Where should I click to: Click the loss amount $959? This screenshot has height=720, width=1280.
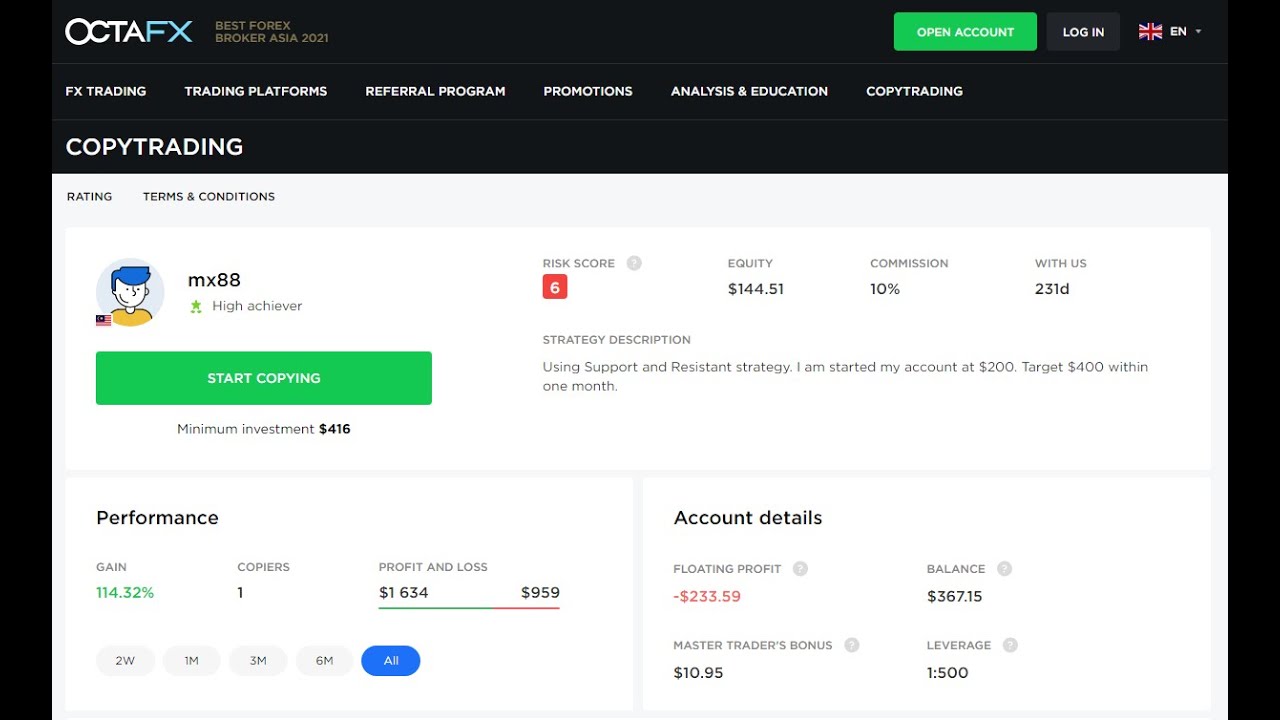click(x=540, y=593)
